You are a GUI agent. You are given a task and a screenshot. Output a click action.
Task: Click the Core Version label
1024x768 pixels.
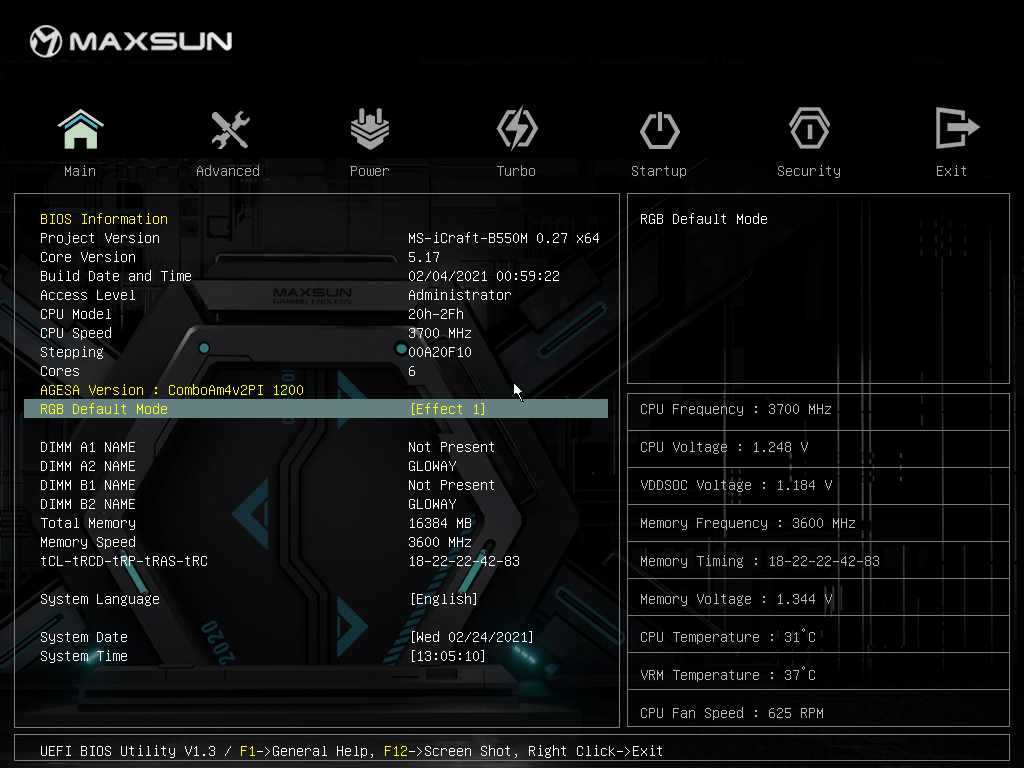coord(88,257)
